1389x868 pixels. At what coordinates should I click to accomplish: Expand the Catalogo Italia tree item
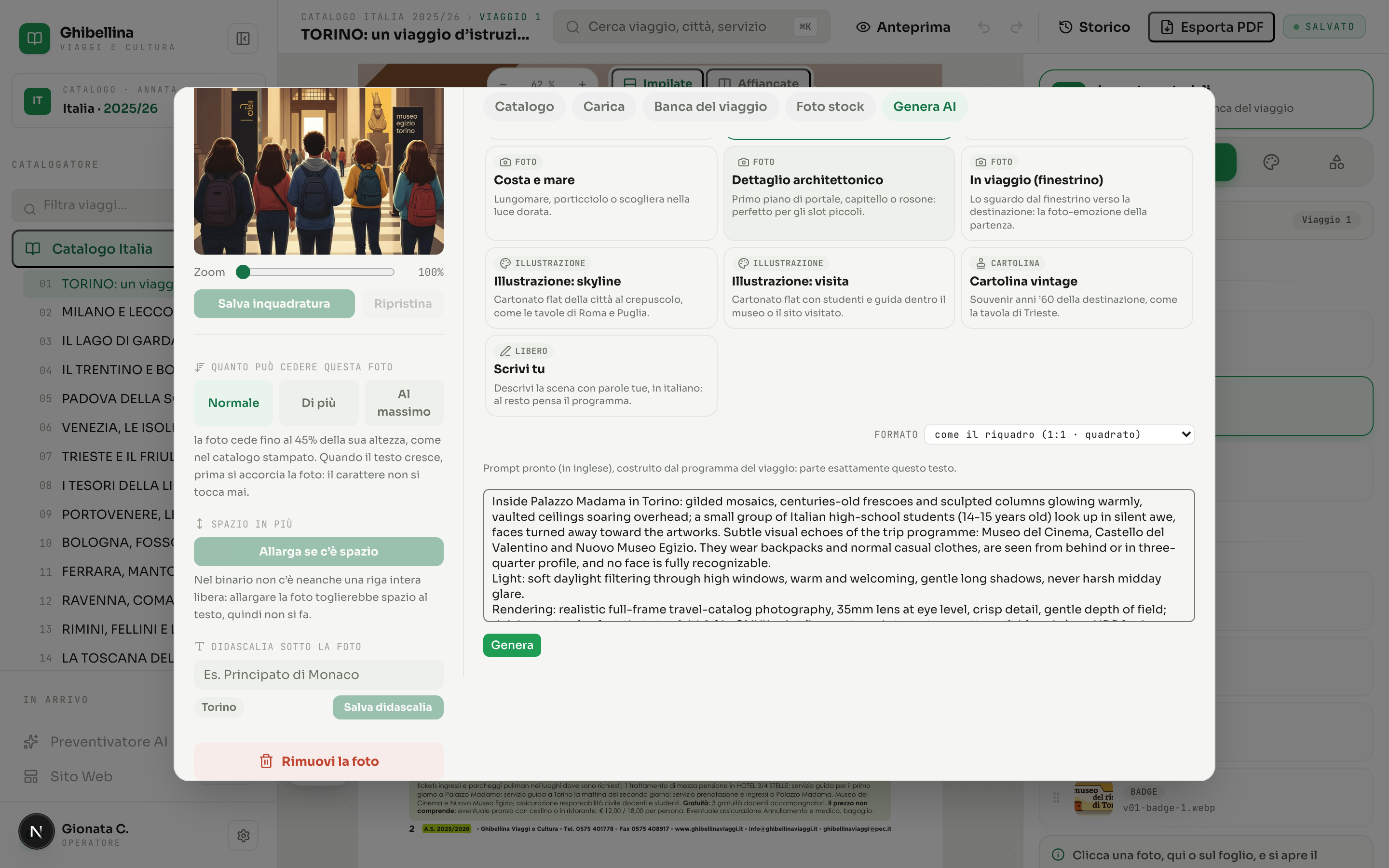coord(93,249)
